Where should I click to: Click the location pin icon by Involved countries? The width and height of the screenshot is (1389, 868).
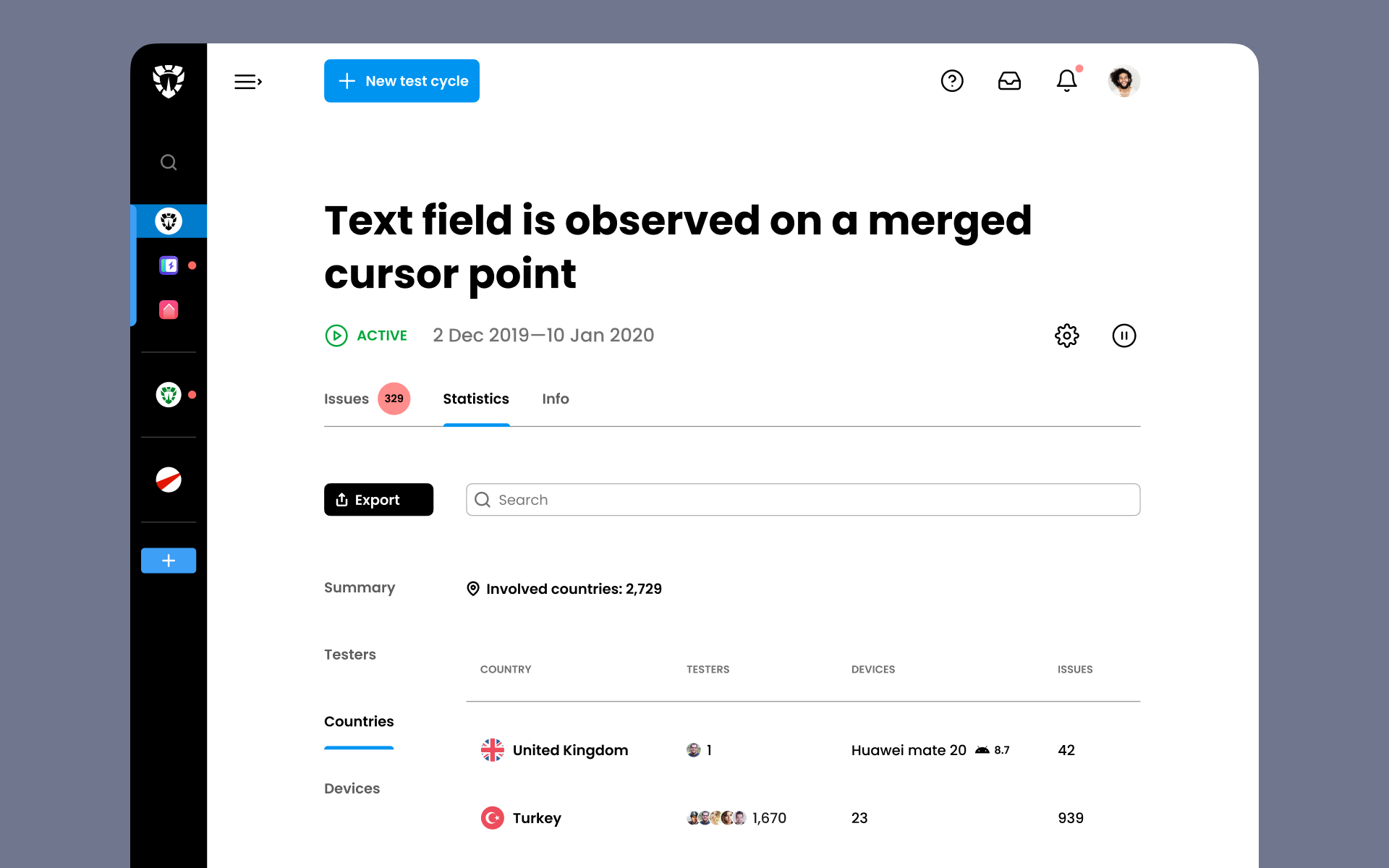click(x=473, y=589)
